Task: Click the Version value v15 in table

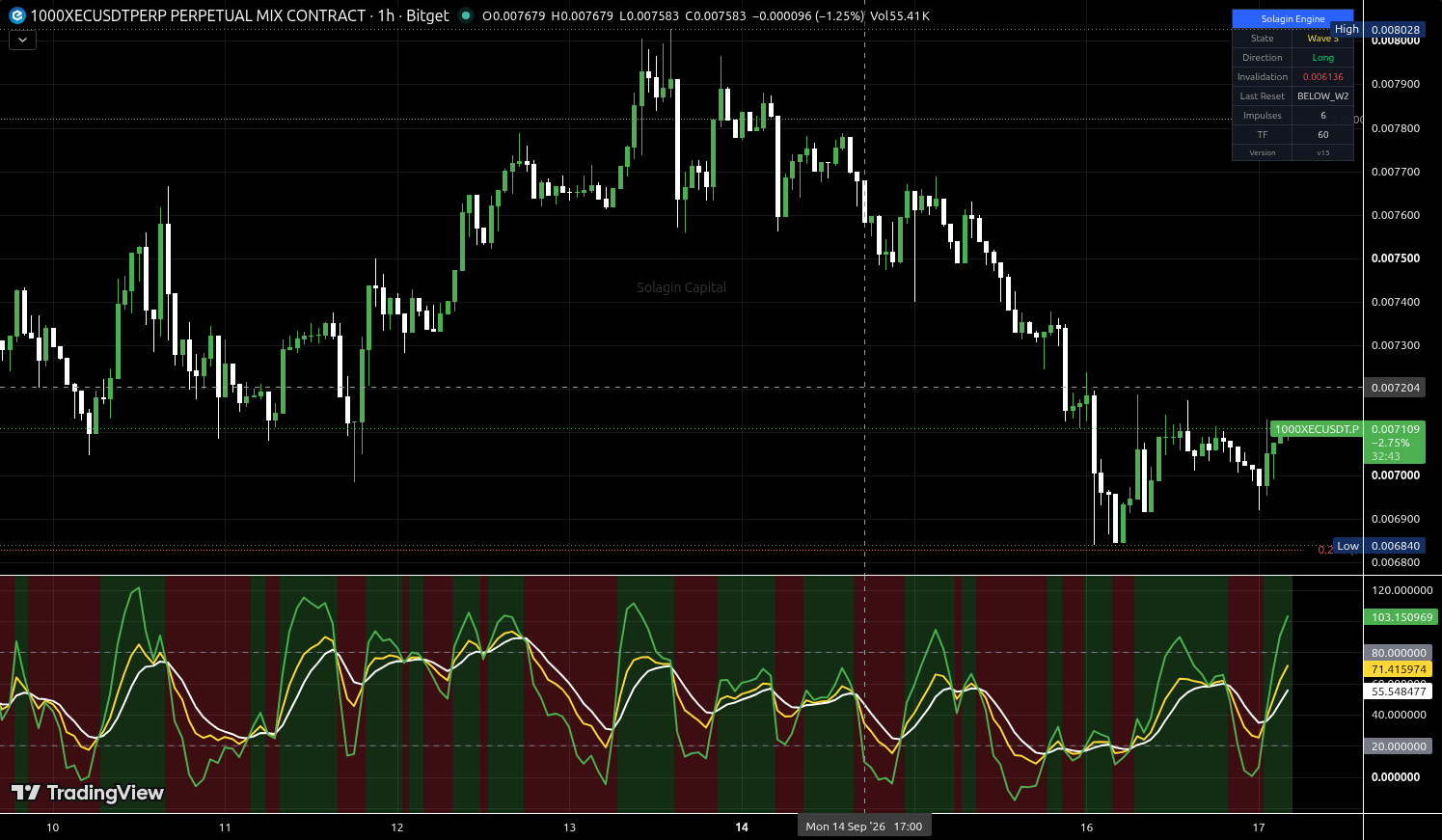Action: click(x=1323, y=153)
